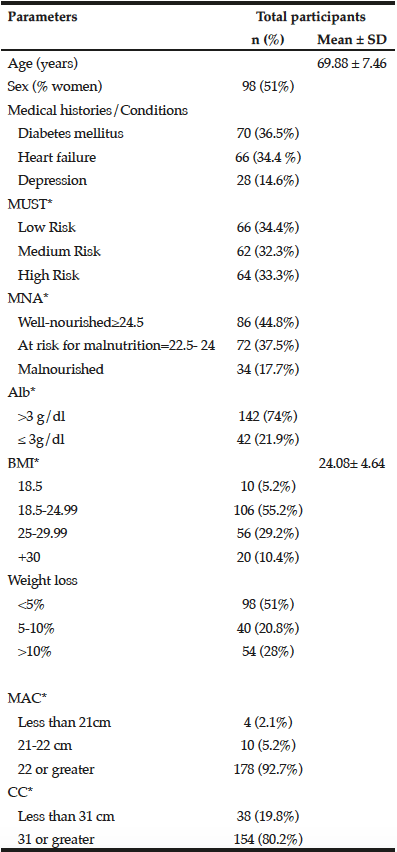
Task: Click the Depression row label
Action: (52, 180)
